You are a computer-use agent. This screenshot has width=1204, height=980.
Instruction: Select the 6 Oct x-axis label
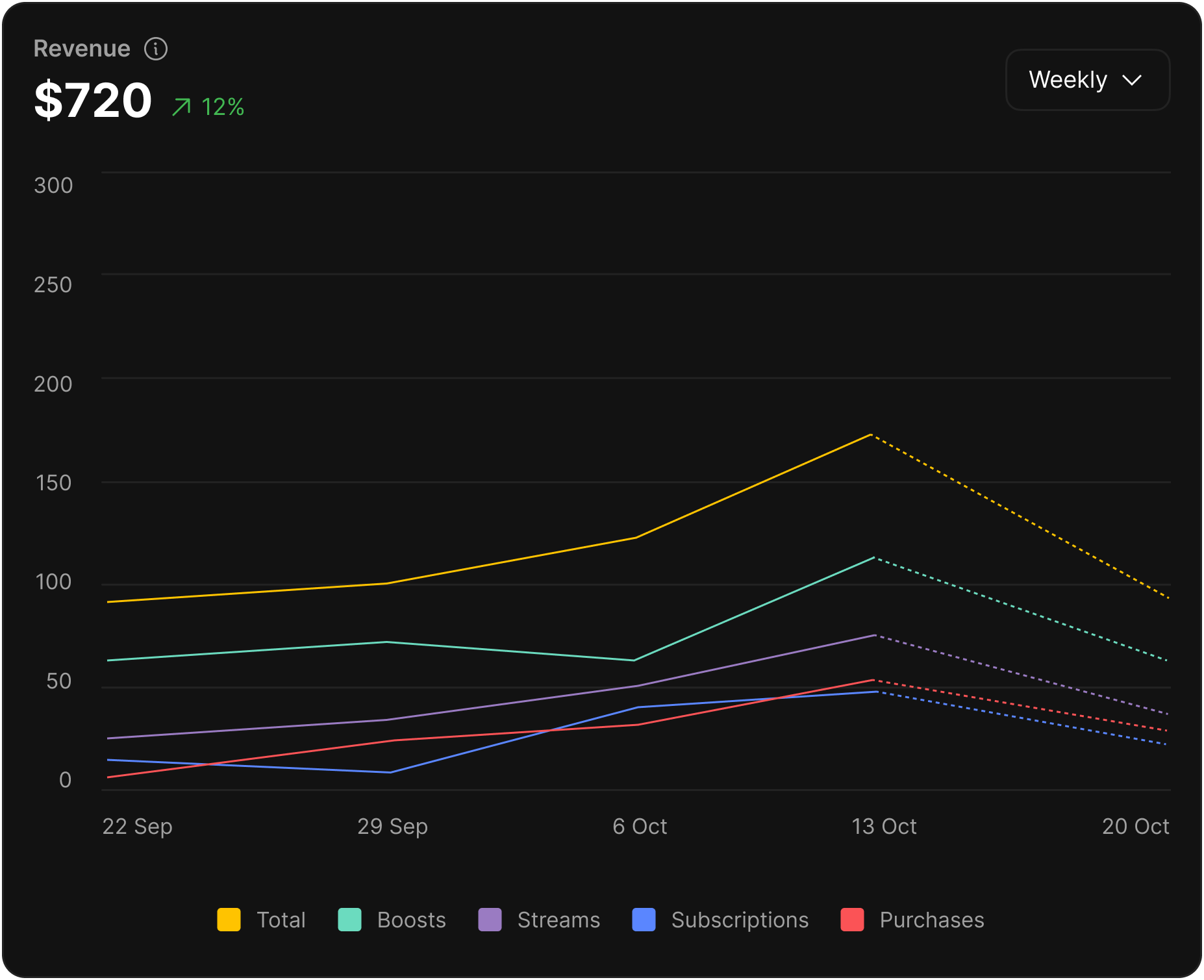pos(640,826)
